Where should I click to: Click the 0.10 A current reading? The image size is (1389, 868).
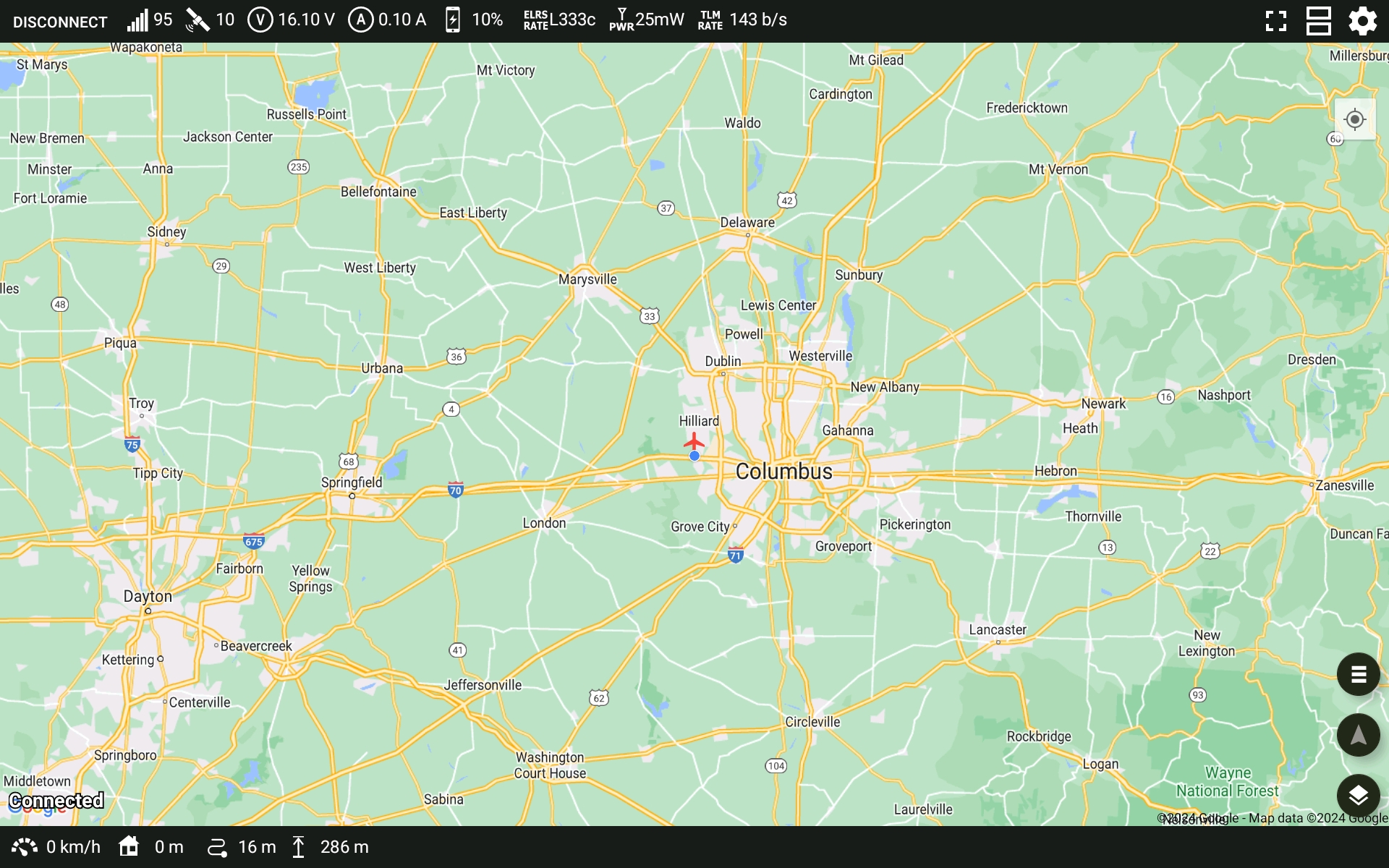tap(402, 20)
